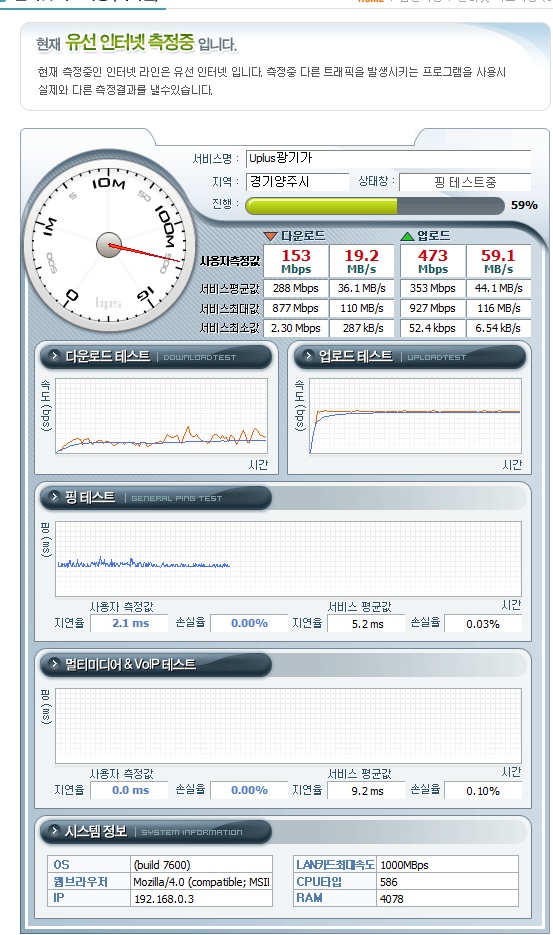Screen dimensions: 553x935
Task: Click the VoIP service loss rate 0.10%
Action: 483,791
